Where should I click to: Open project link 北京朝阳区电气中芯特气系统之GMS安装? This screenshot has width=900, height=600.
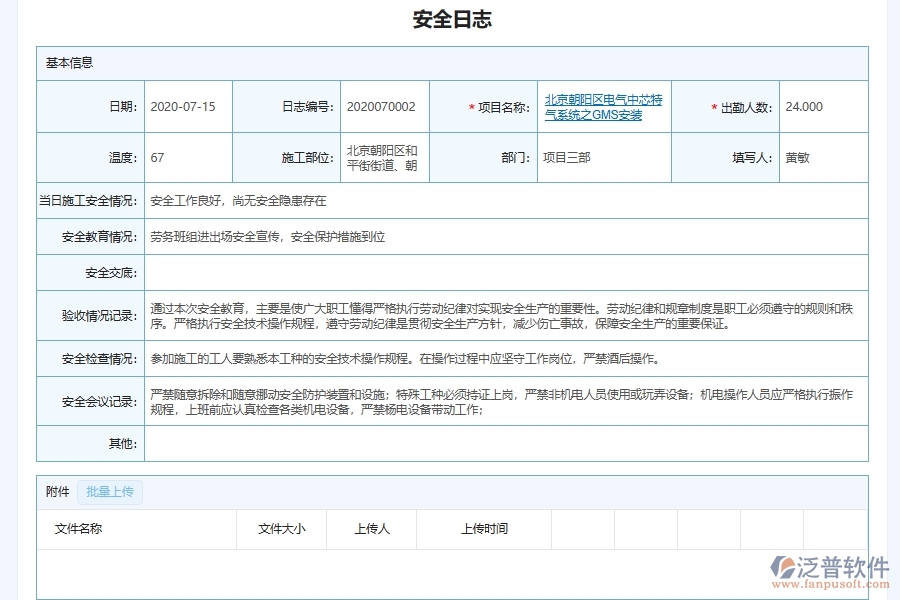click(605, 107)
